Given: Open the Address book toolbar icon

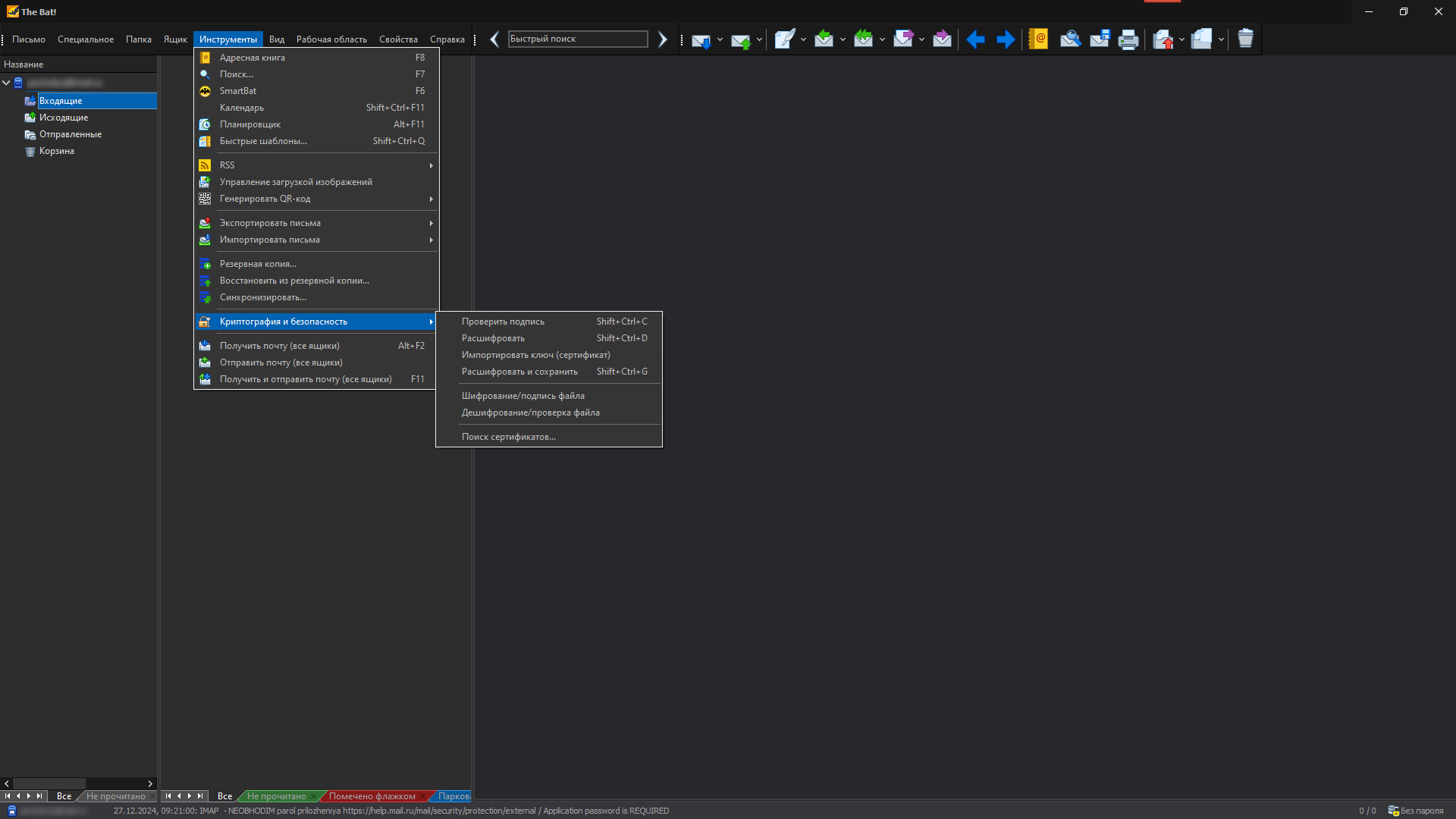Looking at the screenshot, I should click(1039, 39).
